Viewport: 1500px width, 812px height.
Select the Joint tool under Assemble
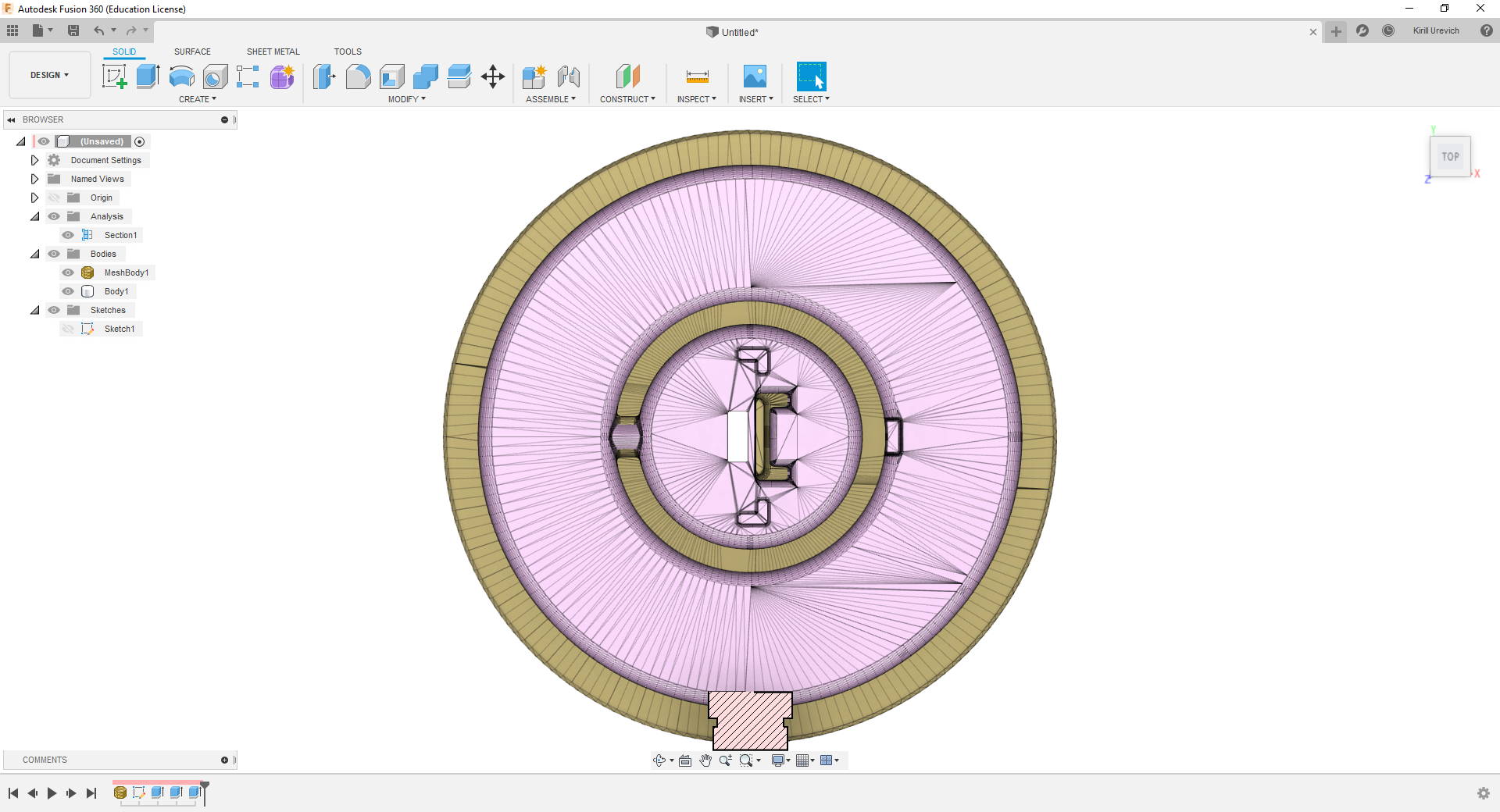tap(569, 77)
